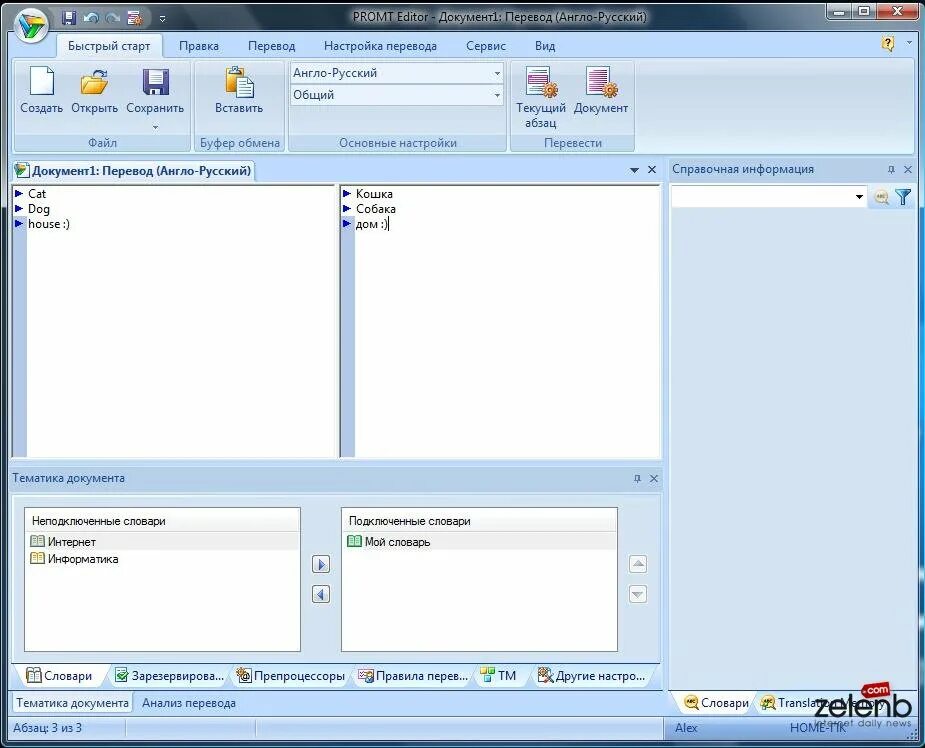Viewport: 925px width, 748px height.
Task: Click the reference search magnifier icon
Action: point(881,197)
